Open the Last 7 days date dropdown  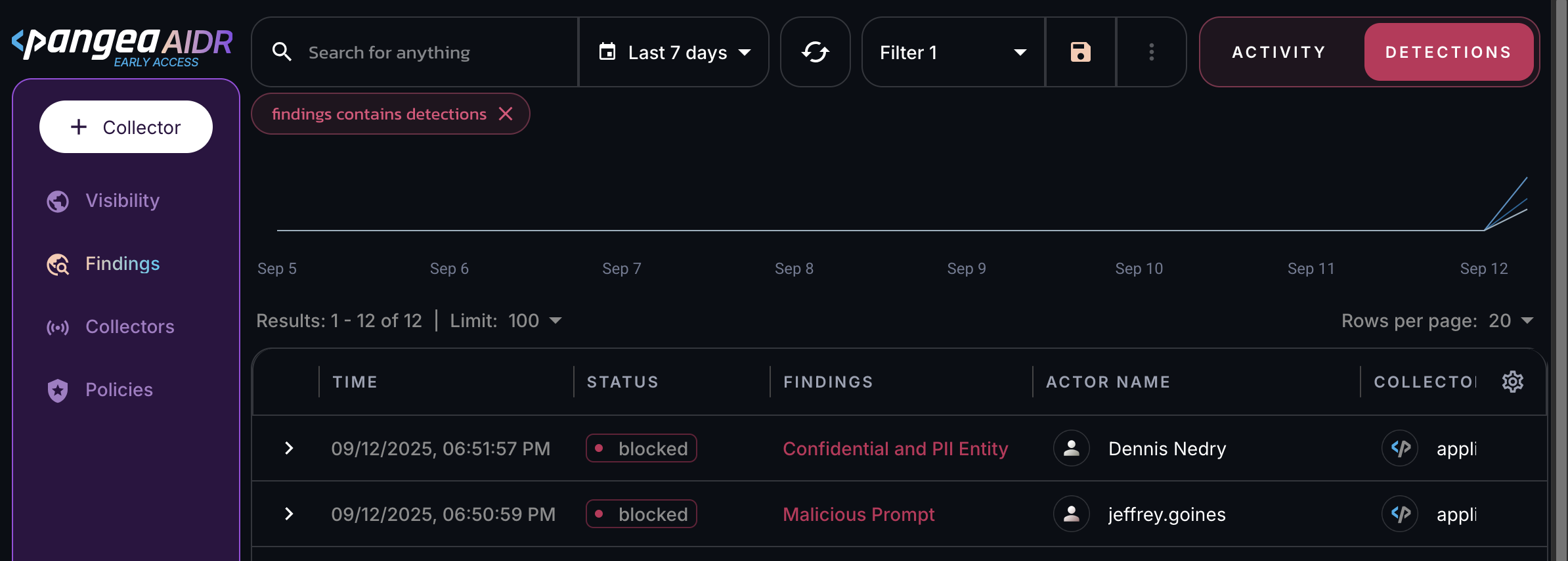pyautogui.click(x=674, y=52)
